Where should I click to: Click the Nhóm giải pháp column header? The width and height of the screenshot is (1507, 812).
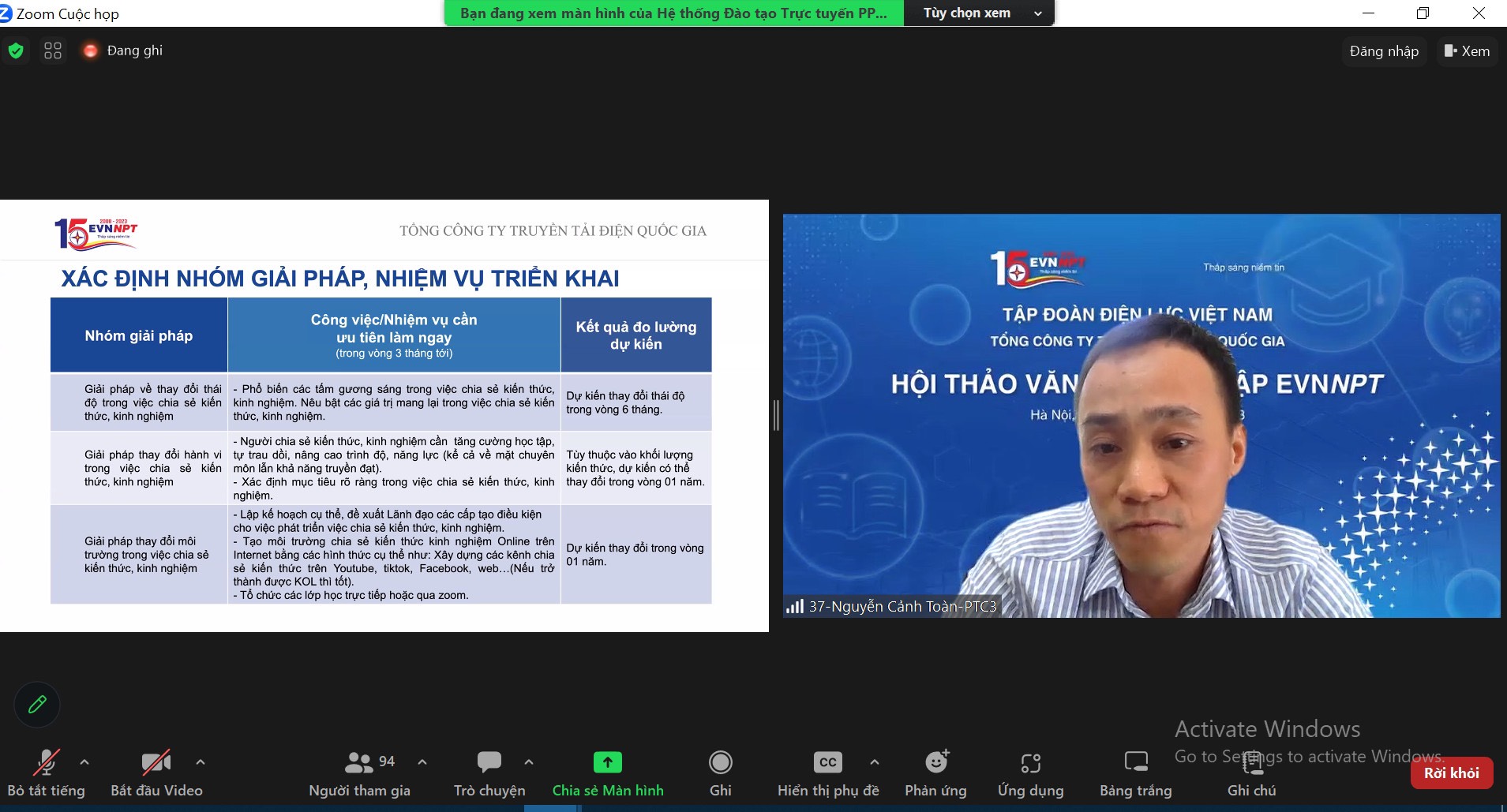pos(139,335)
